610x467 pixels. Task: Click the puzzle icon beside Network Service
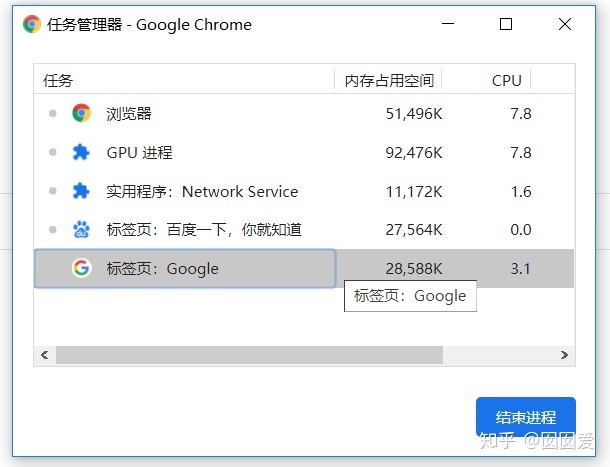(x=81, y=191)
